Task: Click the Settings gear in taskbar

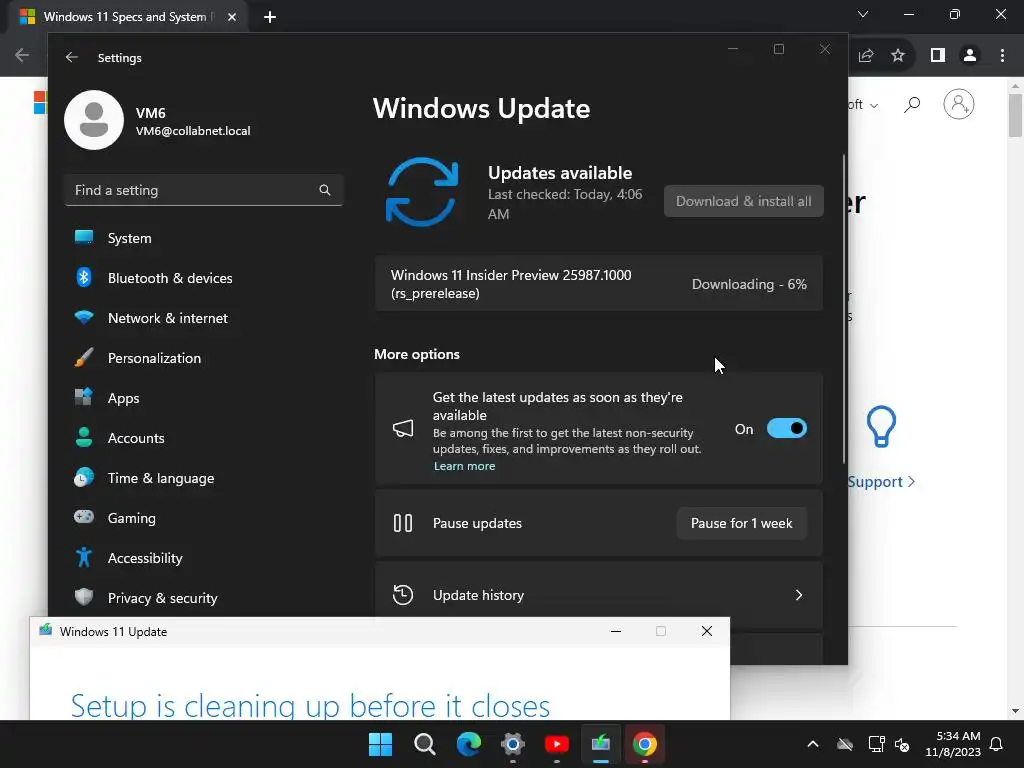Action: pyautogui.click(x=513, y=744)
